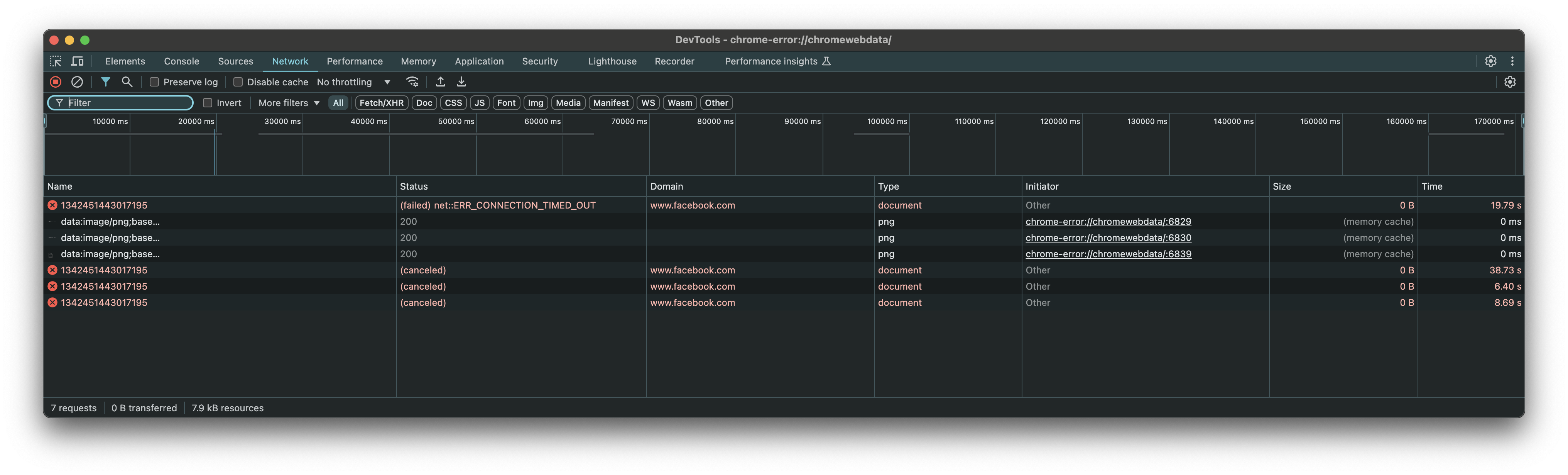Stop recording network log

[56, 81]
